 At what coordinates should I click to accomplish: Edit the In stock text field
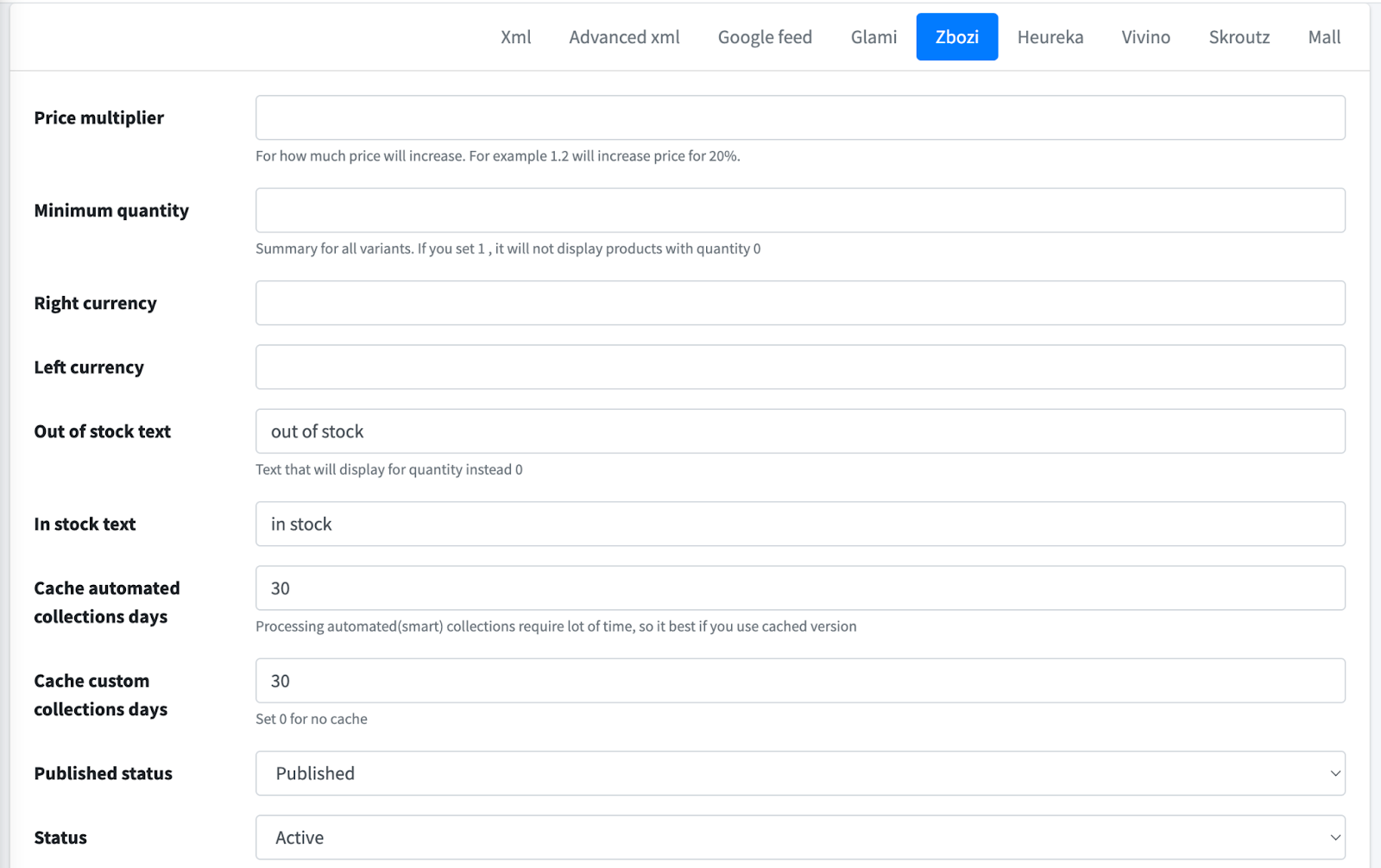(800, 524)
